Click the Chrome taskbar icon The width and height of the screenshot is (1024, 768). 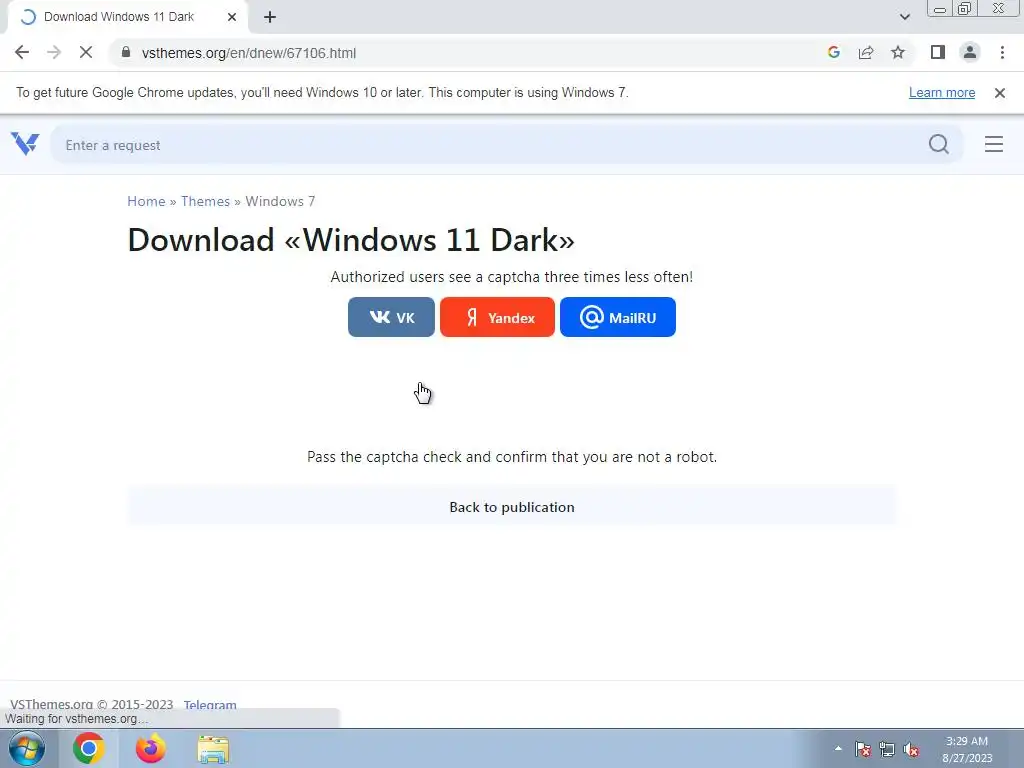click(89, 748)
